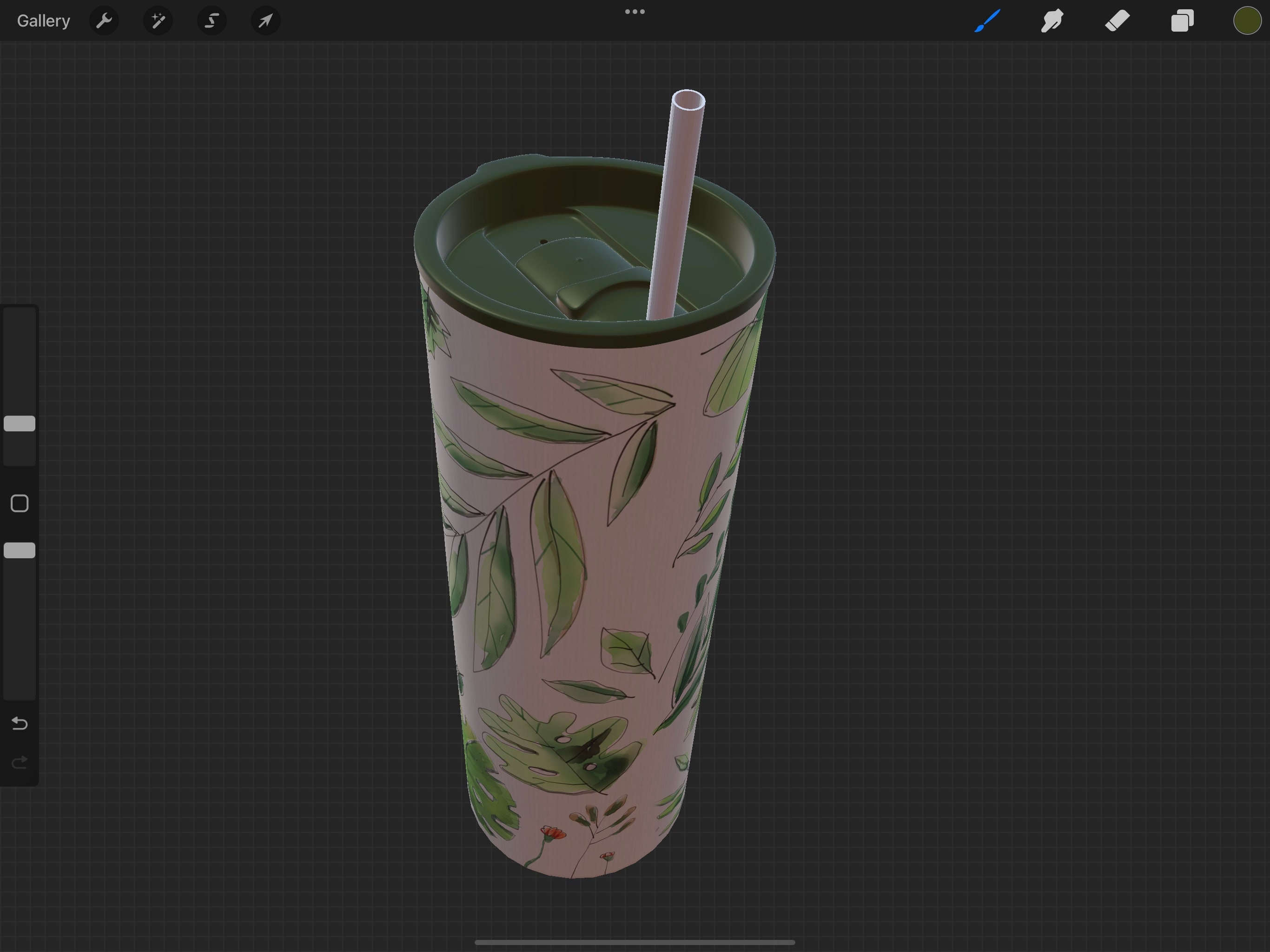Tap the home indicator bar at bottom
Viewport: 1270px width, 952px height.
point(635,942)
